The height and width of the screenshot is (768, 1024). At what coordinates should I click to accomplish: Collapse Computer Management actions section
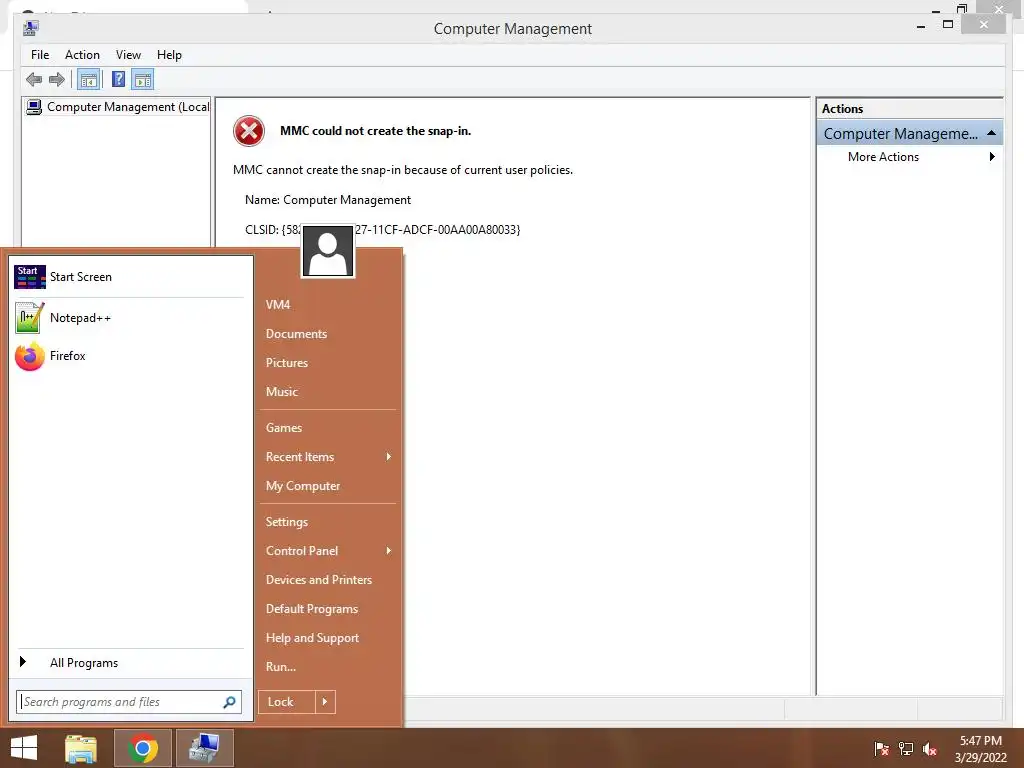coord(991,133)
